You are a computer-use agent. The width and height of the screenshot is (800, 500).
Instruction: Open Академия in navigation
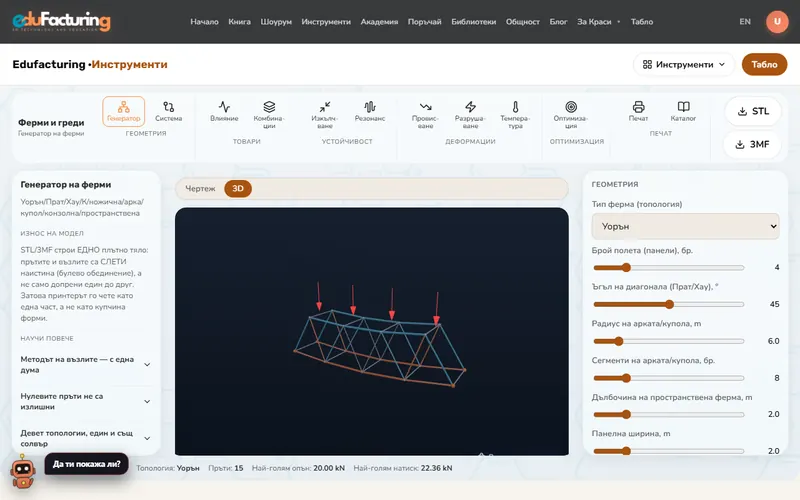379,21
